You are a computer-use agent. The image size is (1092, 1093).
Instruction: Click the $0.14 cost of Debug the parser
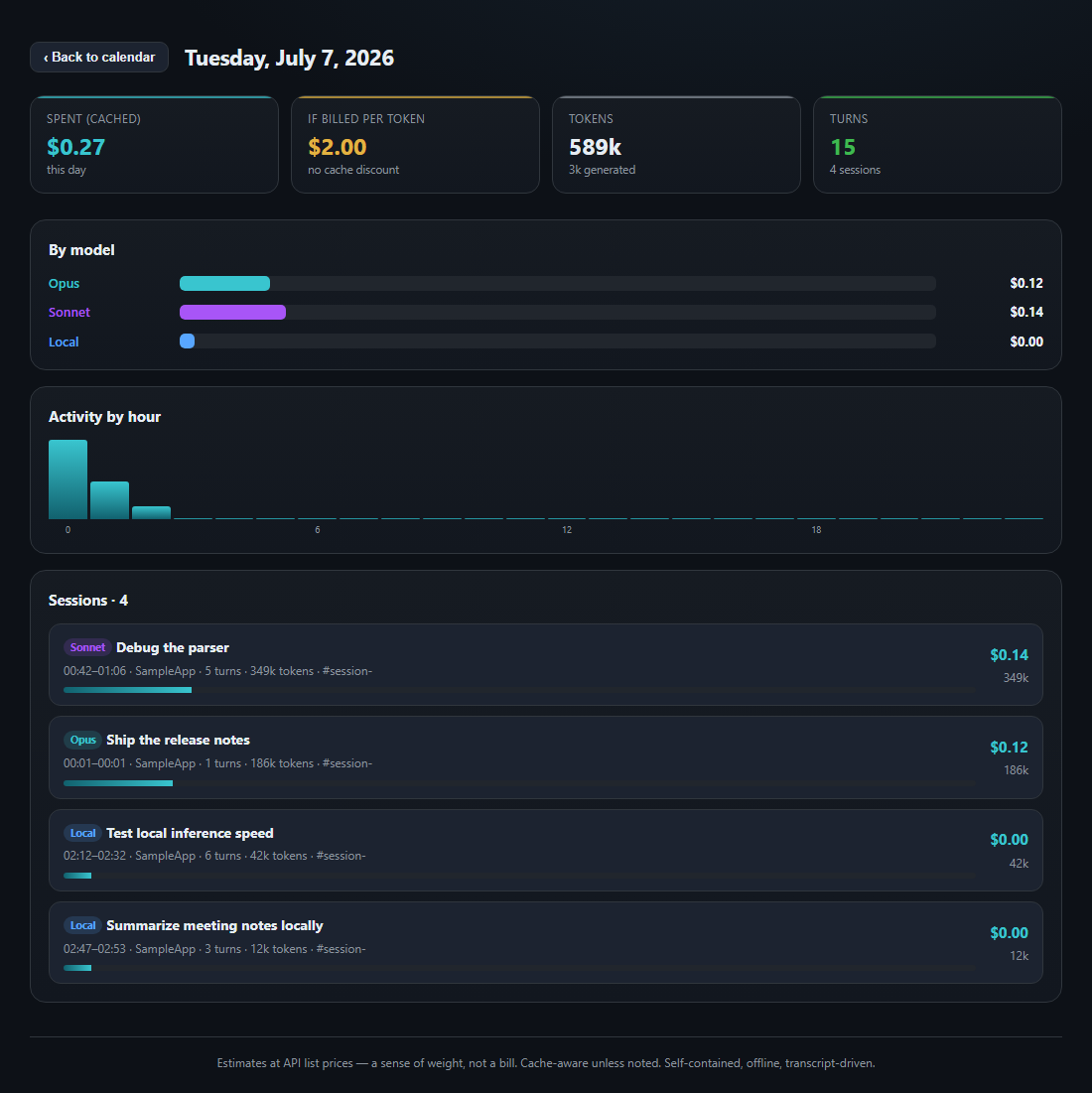[1009, 654]
